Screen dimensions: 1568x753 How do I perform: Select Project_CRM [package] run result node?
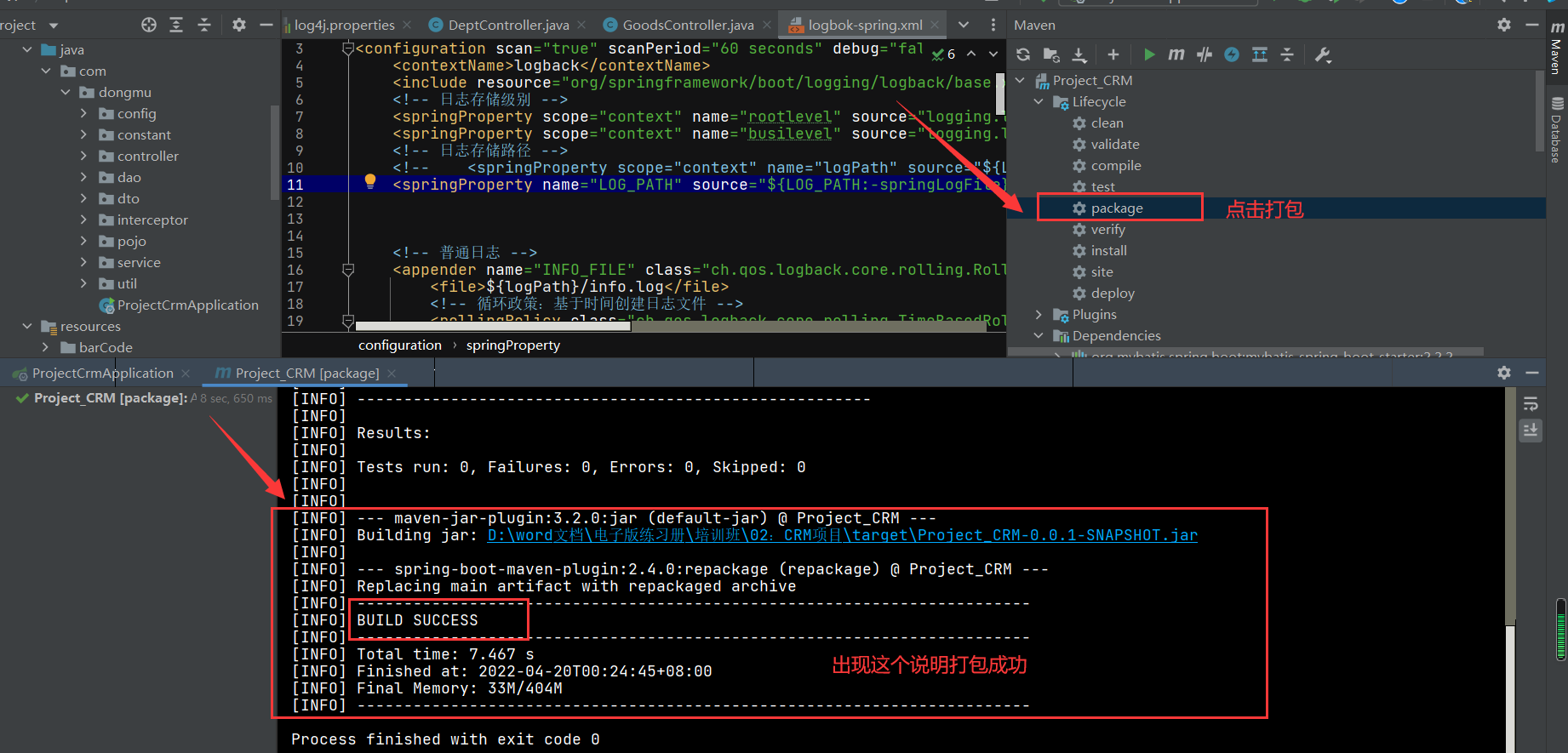(x=111, y=398)
